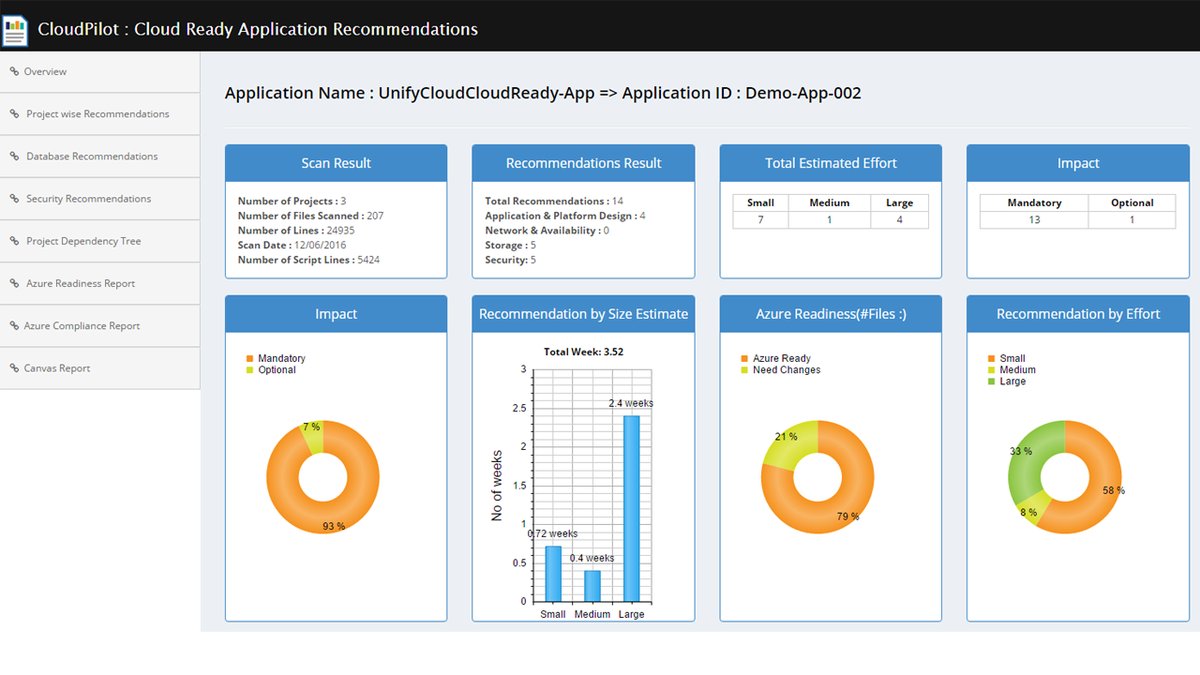Click the Scan Result card header

coord(336,163)
